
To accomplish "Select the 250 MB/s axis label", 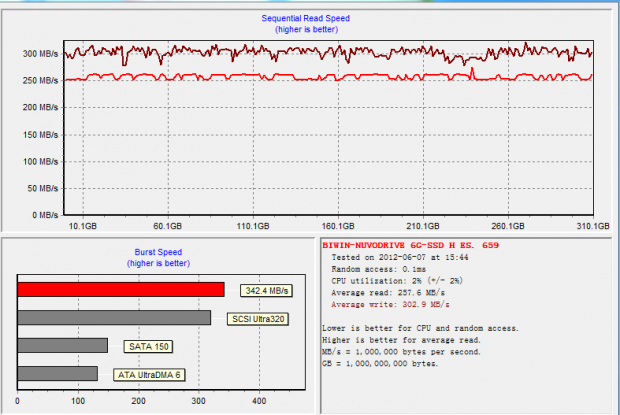I will (x=40, y=81).
